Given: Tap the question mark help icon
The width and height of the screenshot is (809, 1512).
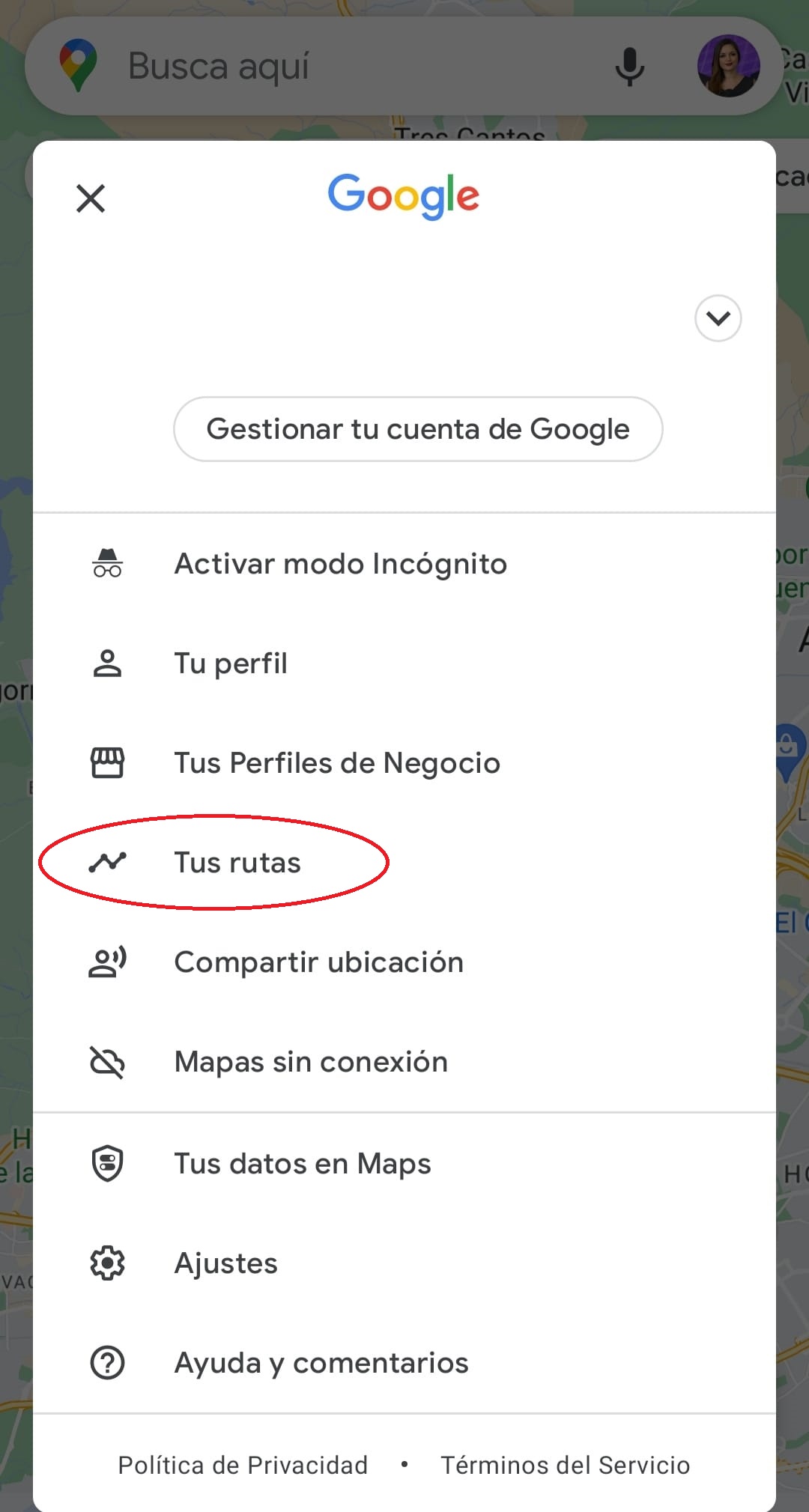Looking at the screenshot, I should 108,1363.
